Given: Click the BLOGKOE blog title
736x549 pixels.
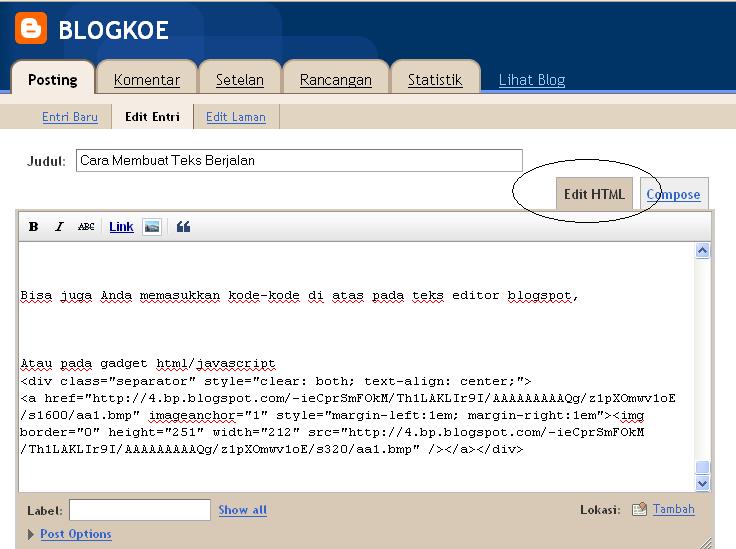Looking at the screenshot, I should click(x=113, y=30).
